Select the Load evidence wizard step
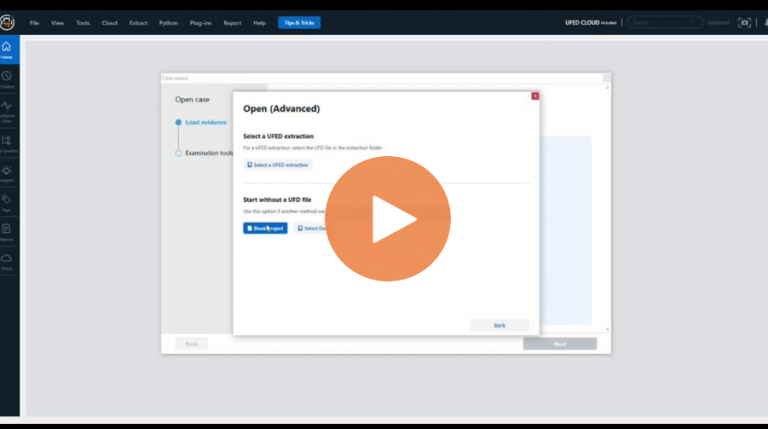 [x=201, y=122]
